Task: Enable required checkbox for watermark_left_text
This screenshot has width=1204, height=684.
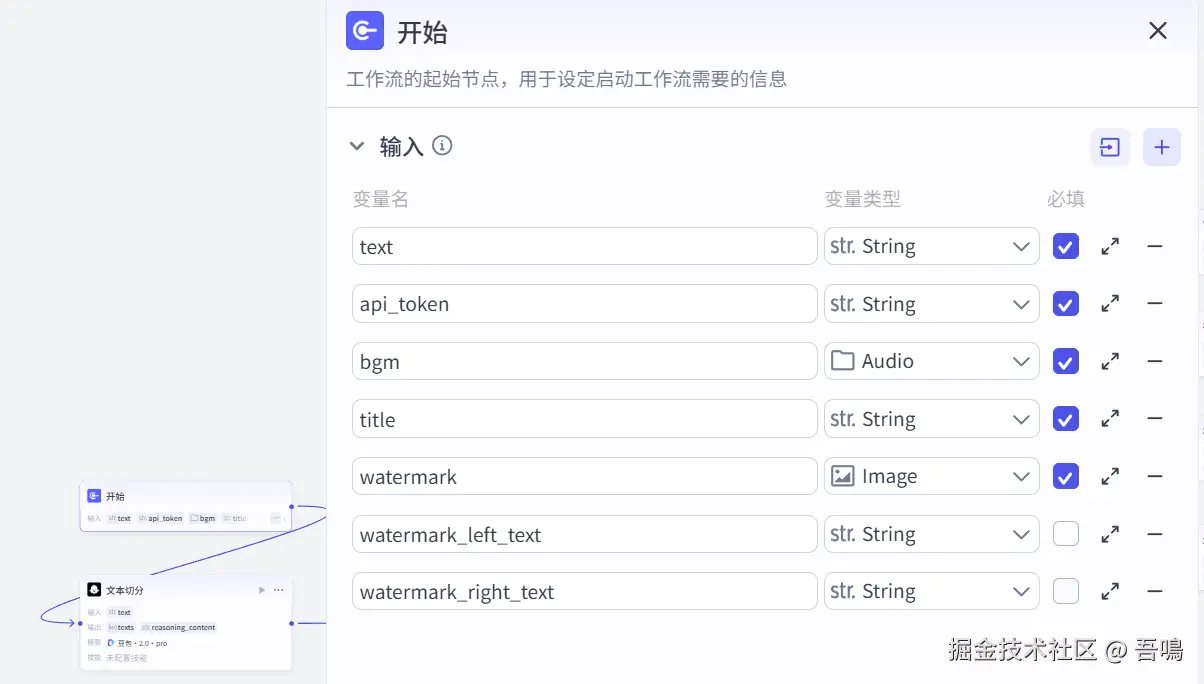Action: click(1066, 534)
